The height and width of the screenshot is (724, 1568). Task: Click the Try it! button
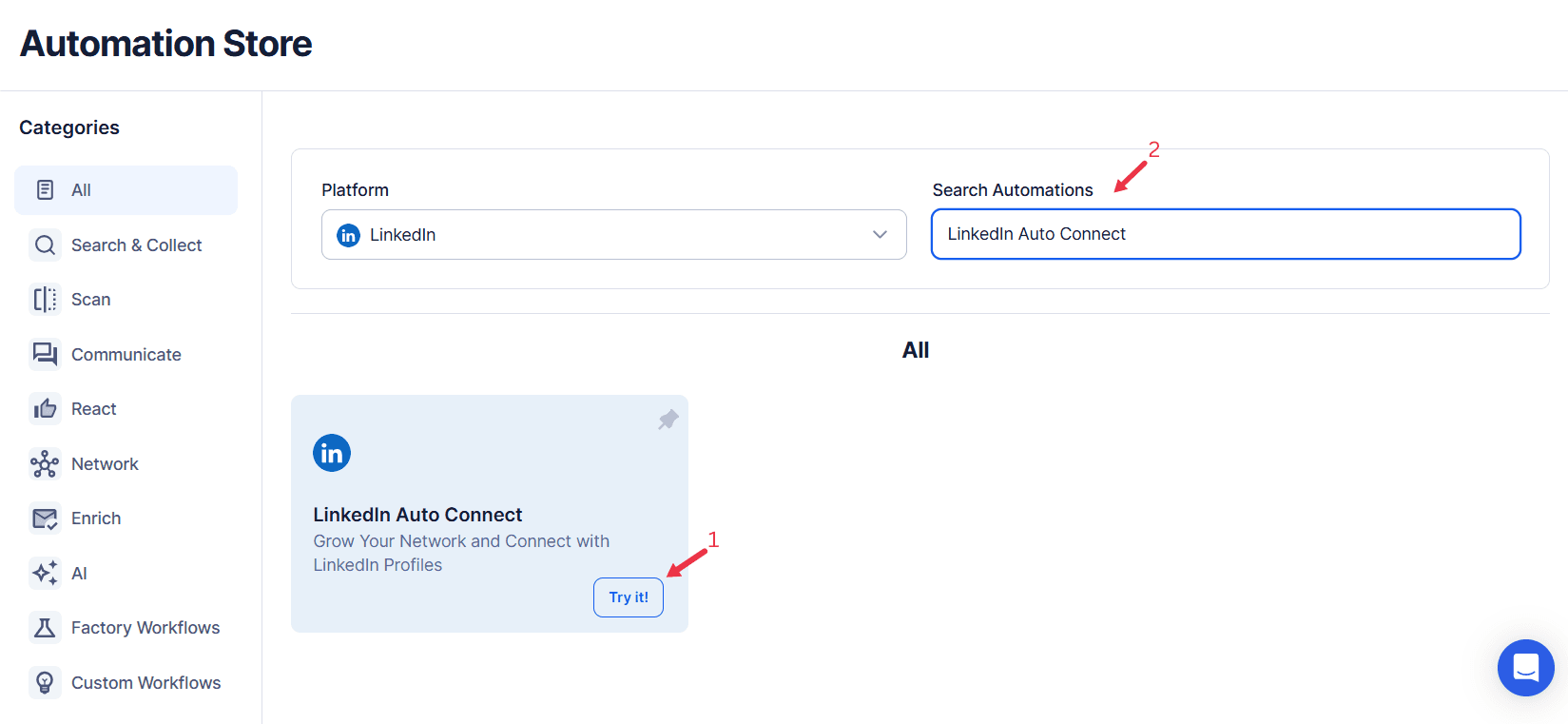628,597
